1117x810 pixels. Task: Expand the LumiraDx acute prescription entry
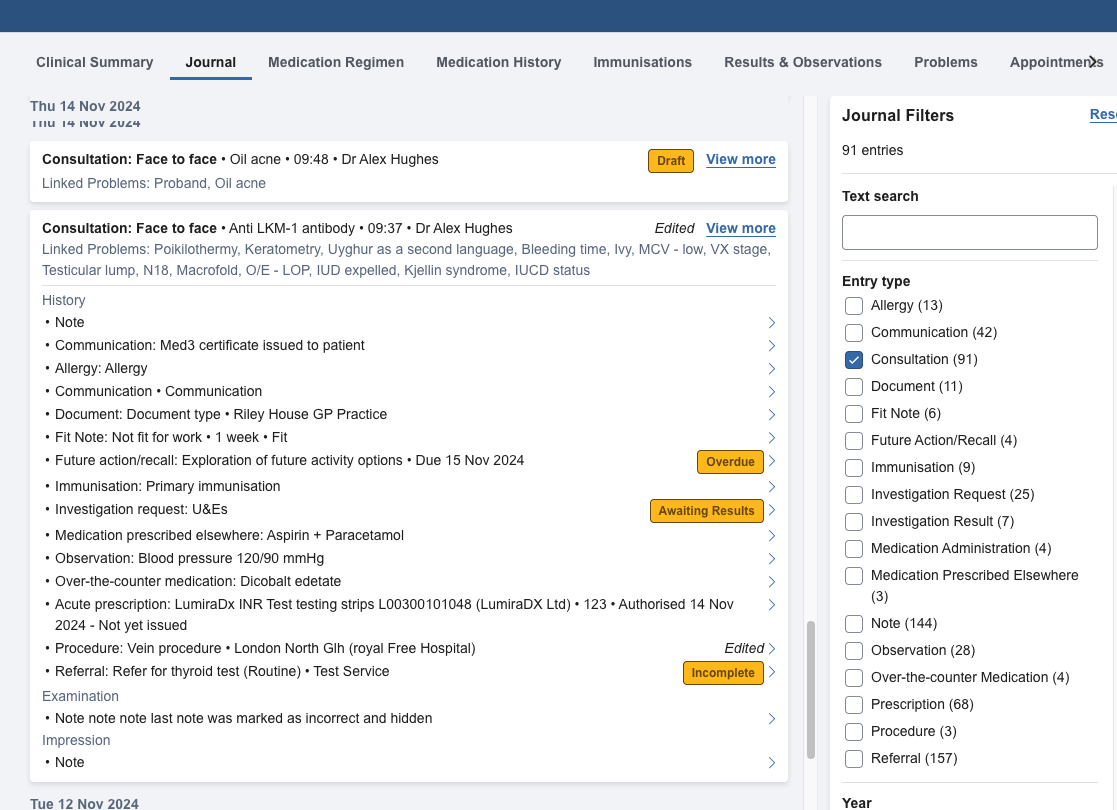coord(771,605)
